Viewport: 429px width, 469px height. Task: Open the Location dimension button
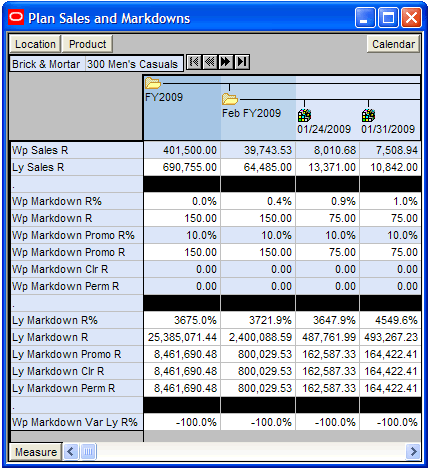[x=35, y=44]
